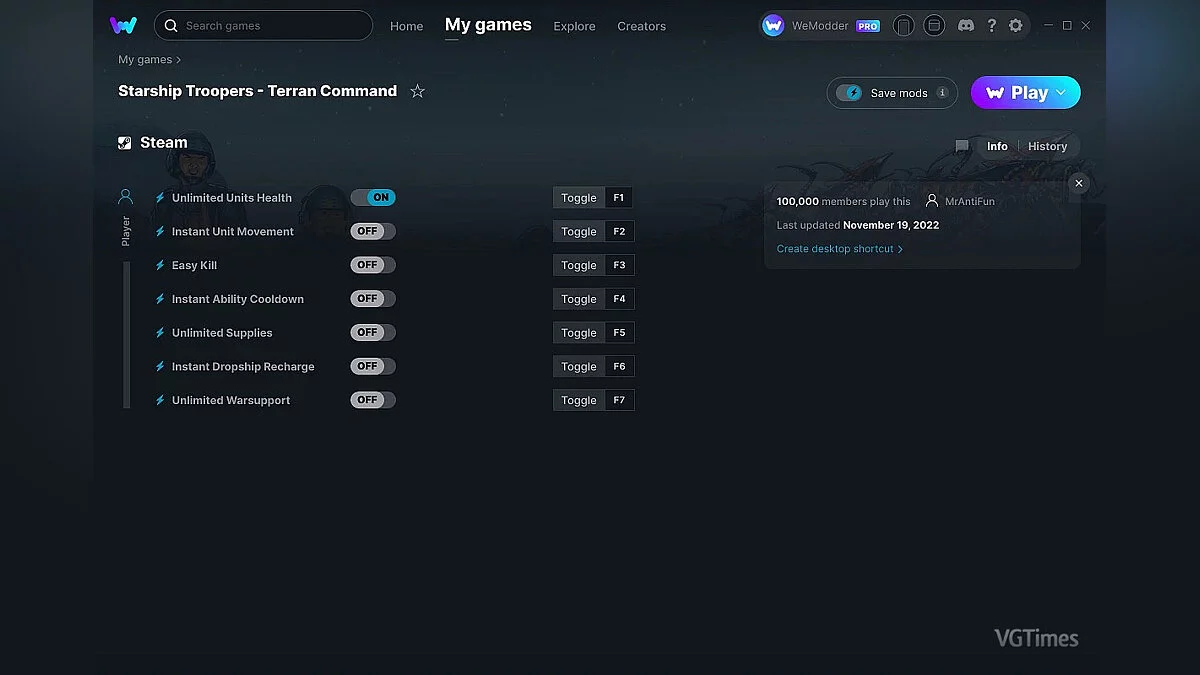Open the My games tab

488,25
